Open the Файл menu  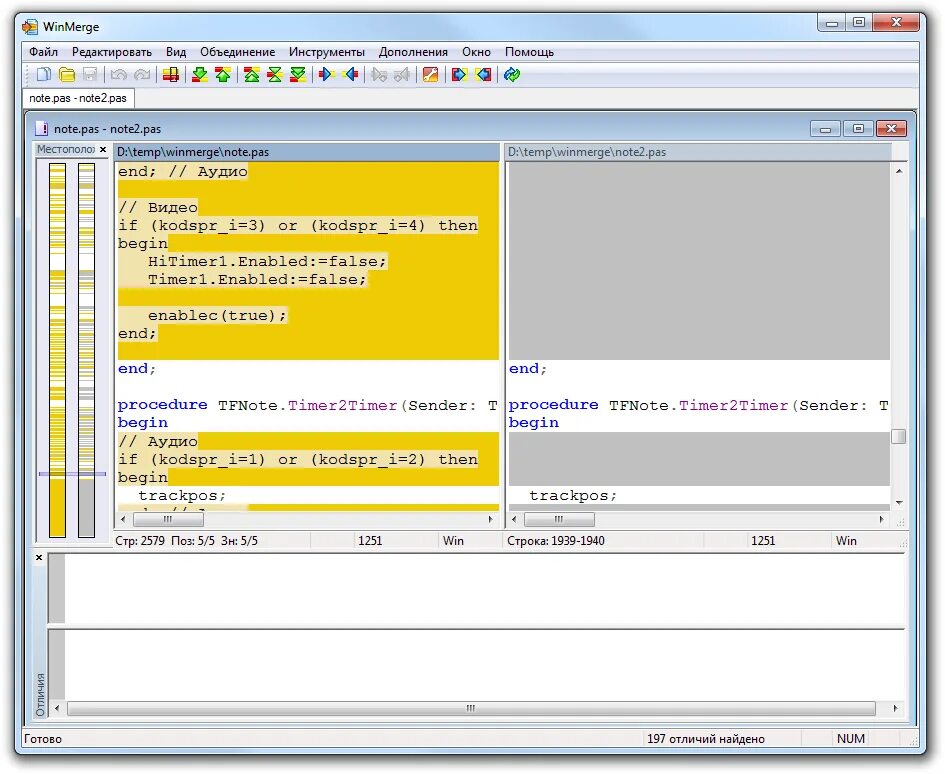click(43, 52)
